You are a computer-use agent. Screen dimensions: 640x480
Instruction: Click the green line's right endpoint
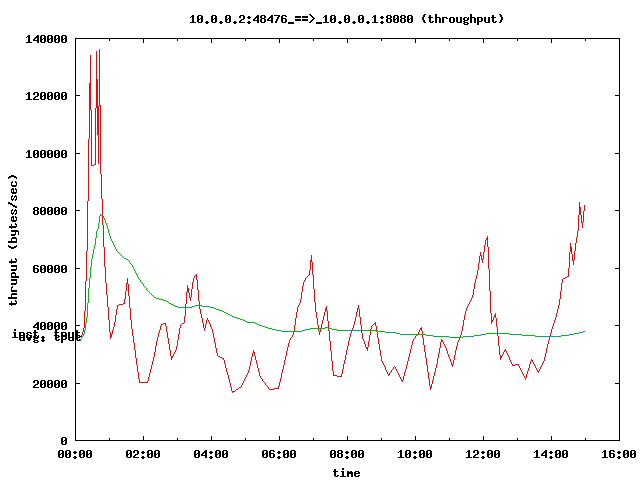click(x=585, y=331)
